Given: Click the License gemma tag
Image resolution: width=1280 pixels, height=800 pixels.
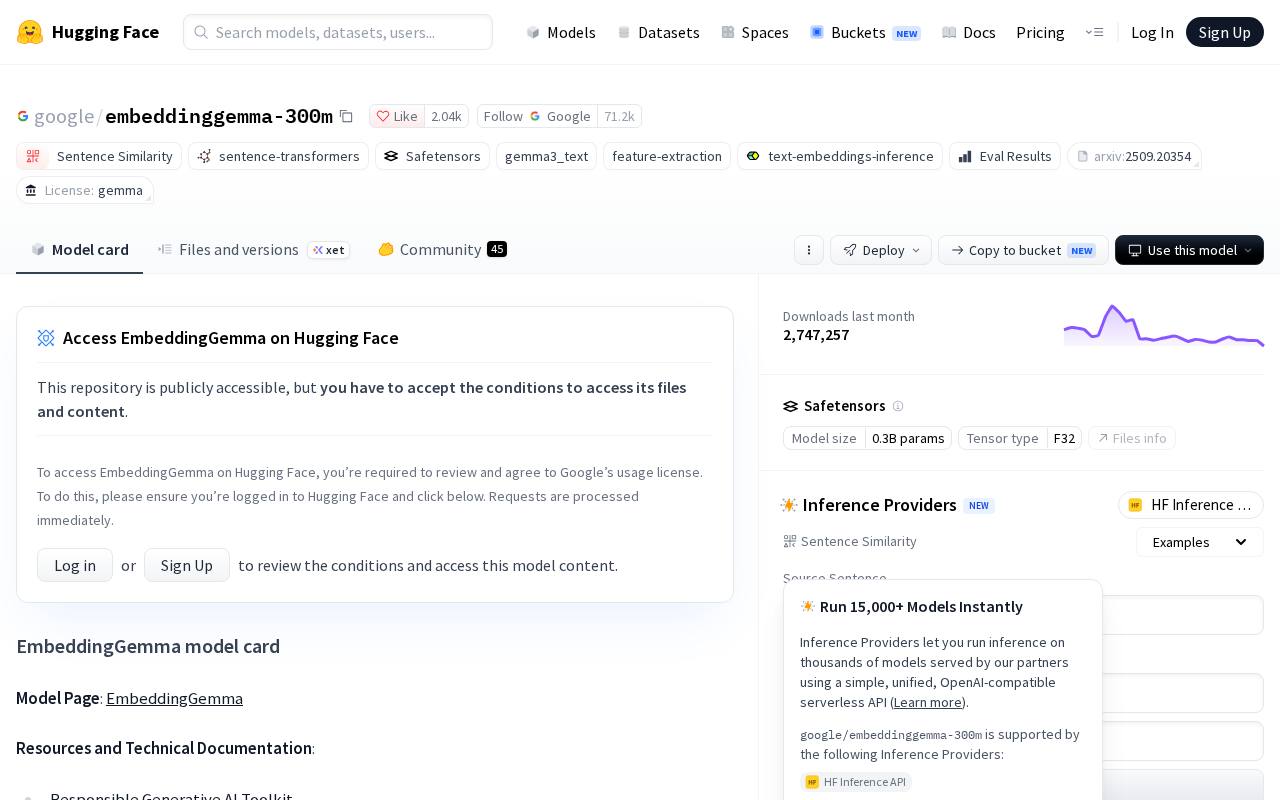Looking at the screenshot, I should tap(84, 190).
